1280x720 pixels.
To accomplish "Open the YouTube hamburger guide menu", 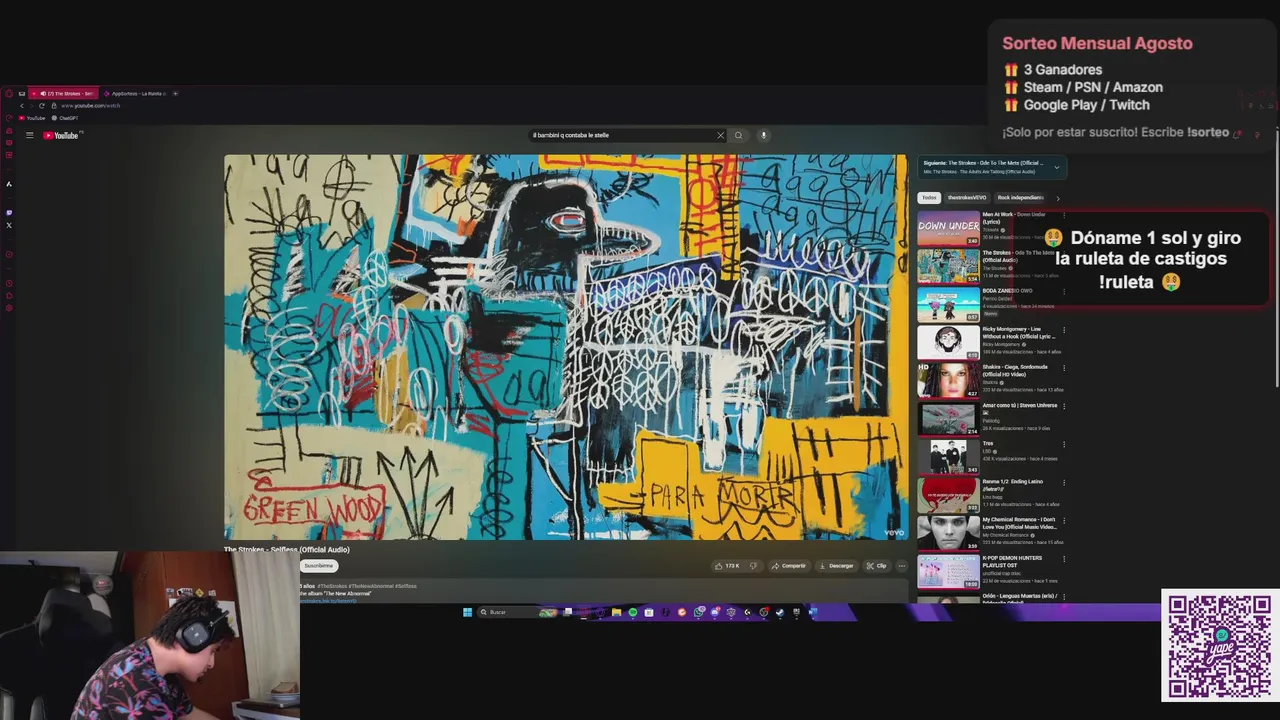I will point(29,135).
